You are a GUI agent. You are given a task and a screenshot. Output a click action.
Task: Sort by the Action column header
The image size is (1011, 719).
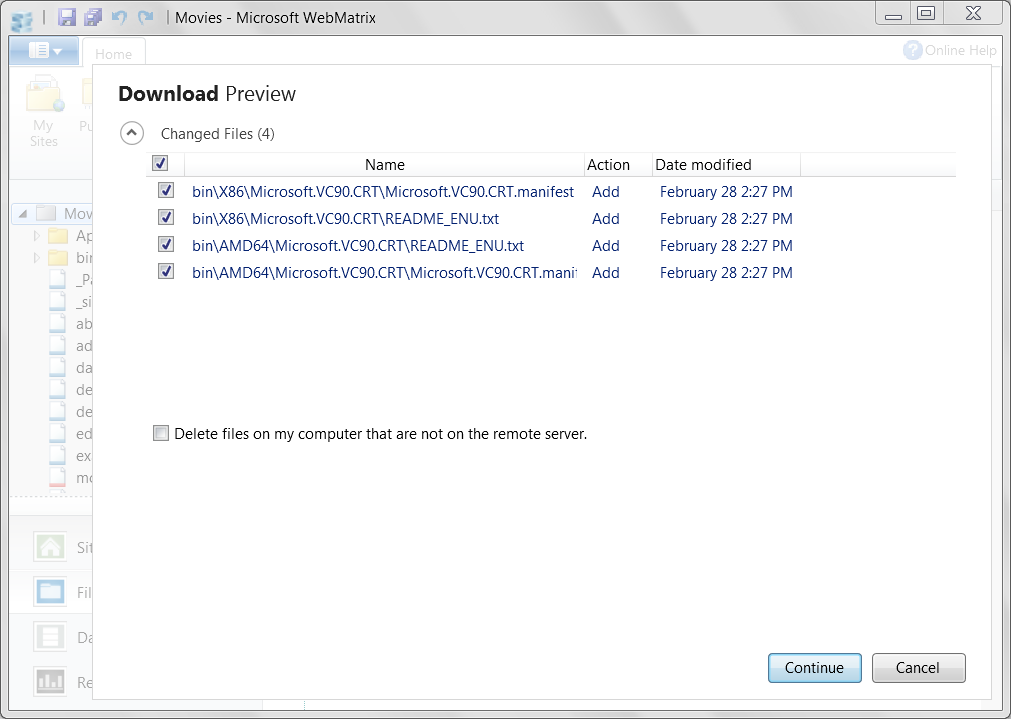pos(608,164)
